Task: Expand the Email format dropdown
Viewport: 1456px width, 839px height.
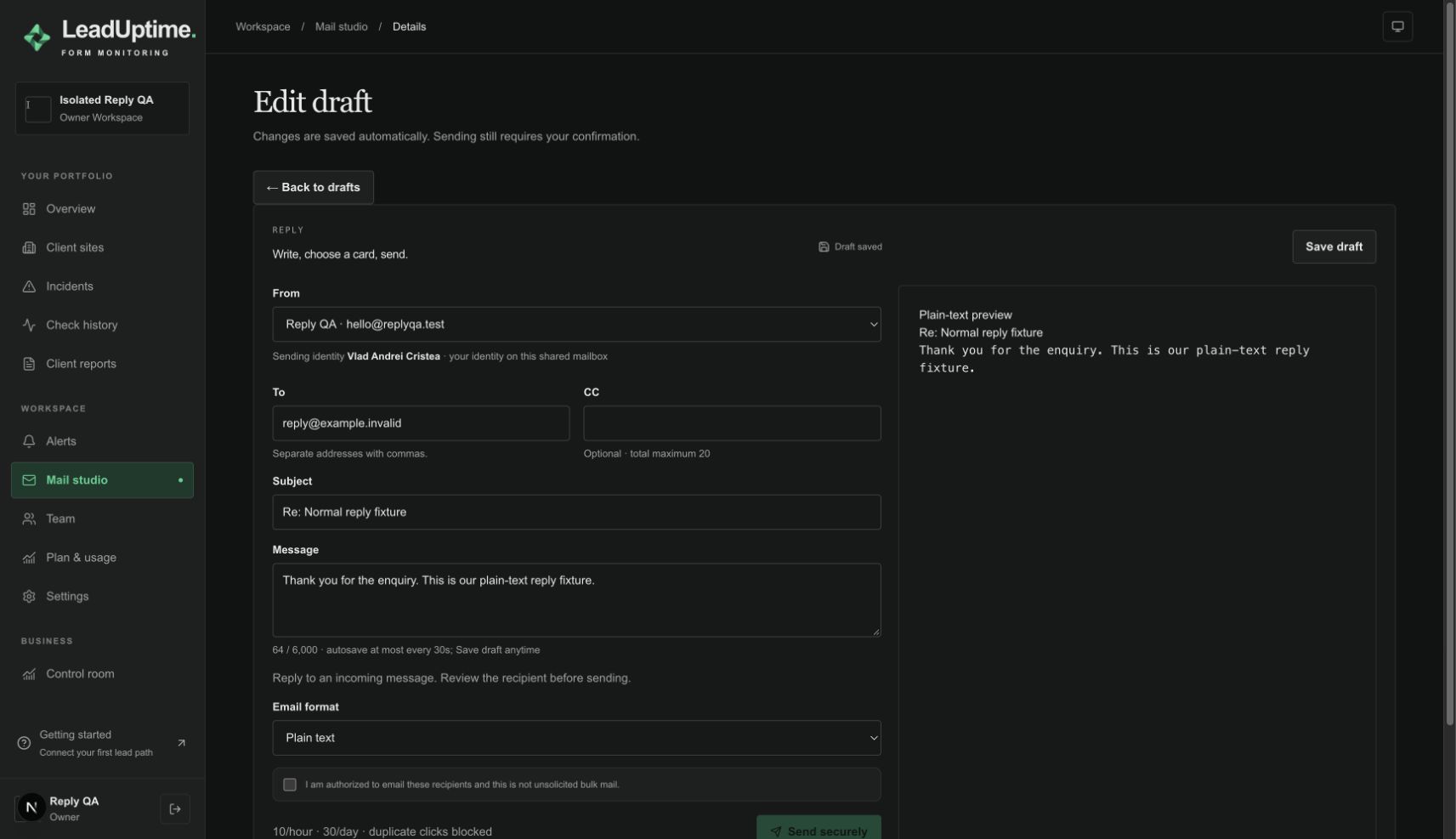Action: pyautogui.click(x=576, y=738)
